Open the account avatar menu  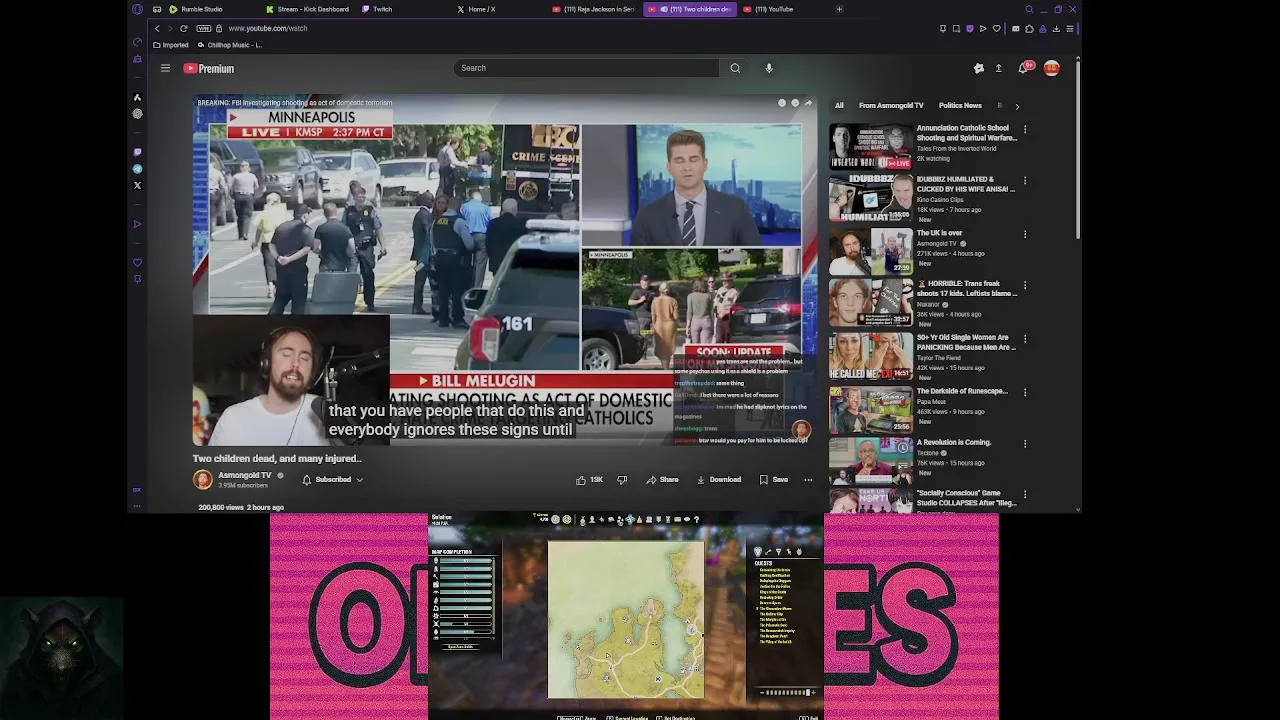pos(1051,68)
